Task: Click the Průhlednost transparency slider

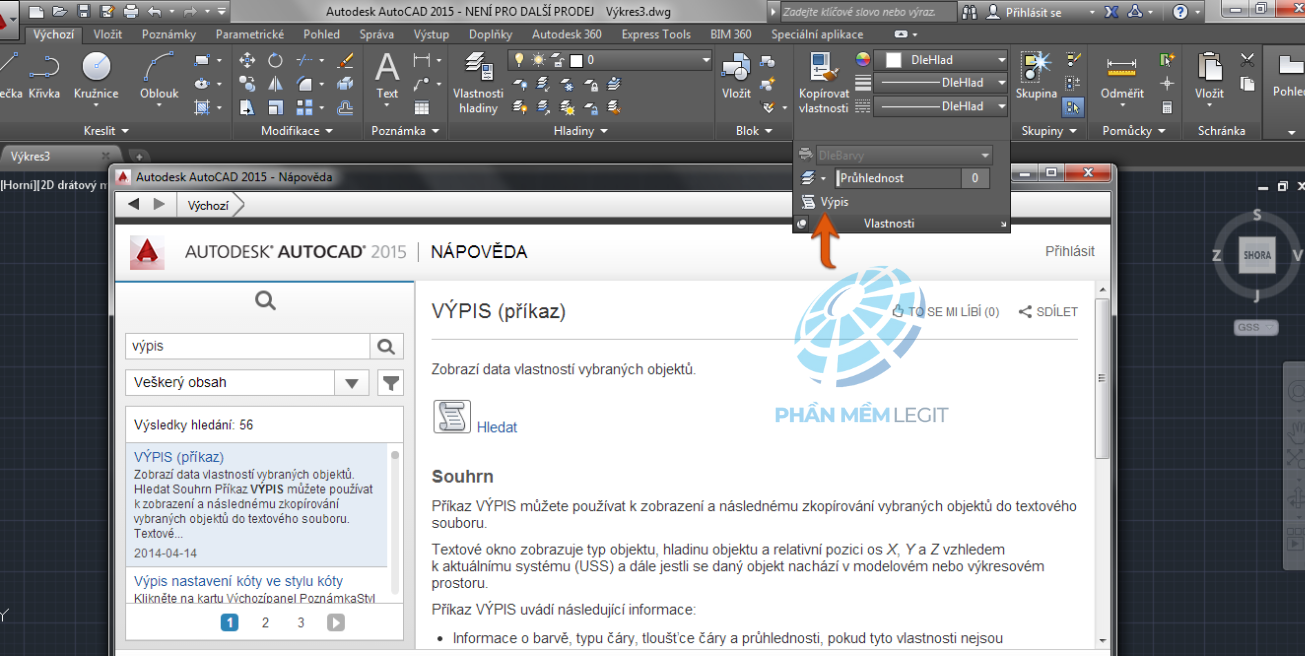Action: click(899, 178)
